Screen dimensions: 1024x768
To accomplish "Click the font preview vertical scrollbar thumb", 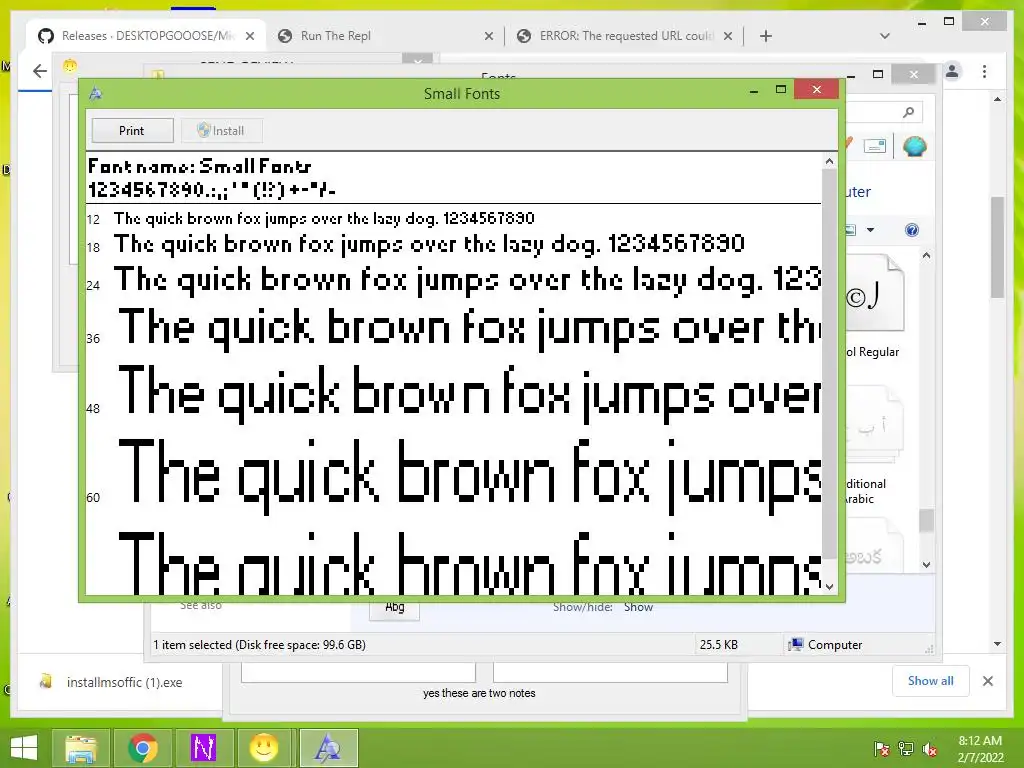I will [x=829, y=364].
